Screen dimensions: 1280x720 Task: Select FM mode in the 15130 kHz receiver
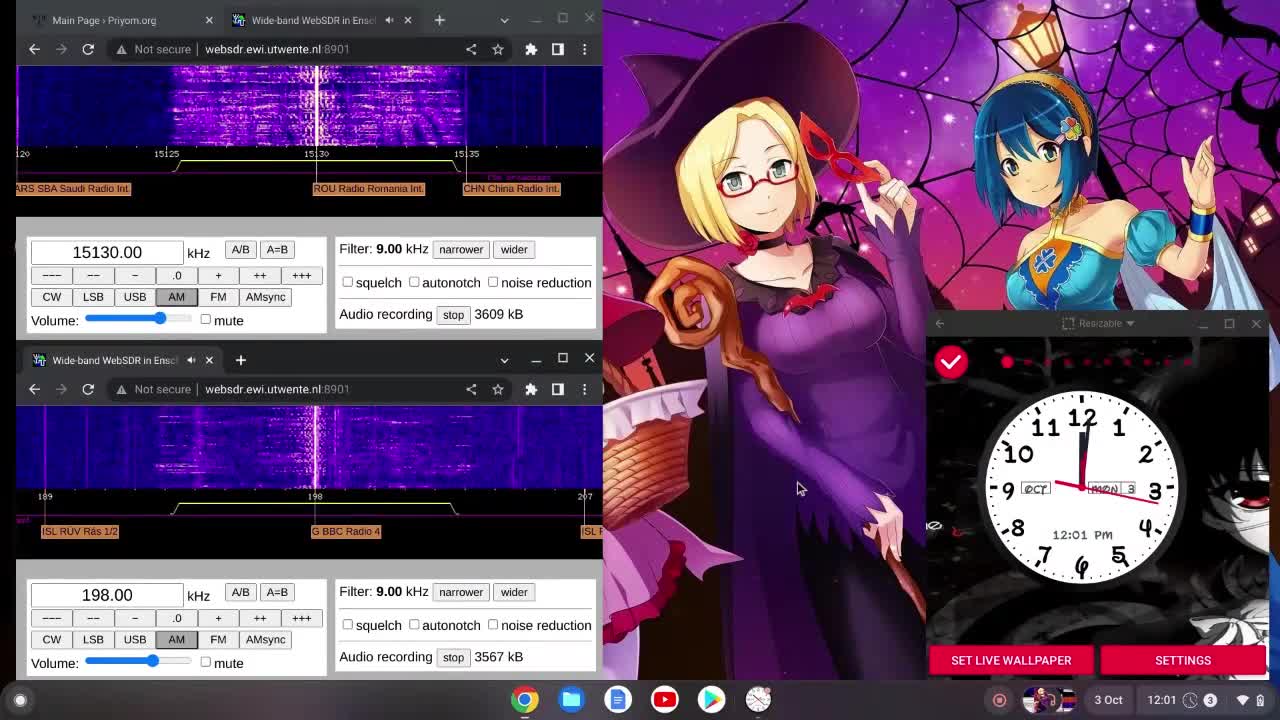coord(218,297)
